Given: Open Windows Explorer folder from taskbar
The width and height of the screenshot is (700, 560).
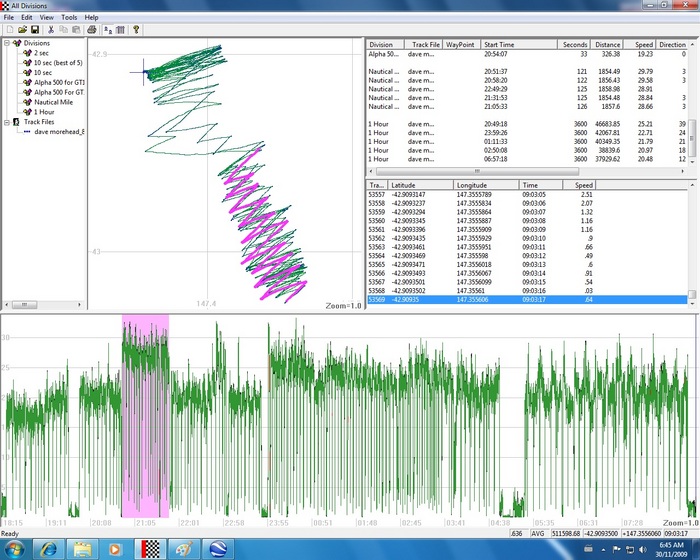Looking at the screenshot, I should pyautogui.click(x=82, y=549).
